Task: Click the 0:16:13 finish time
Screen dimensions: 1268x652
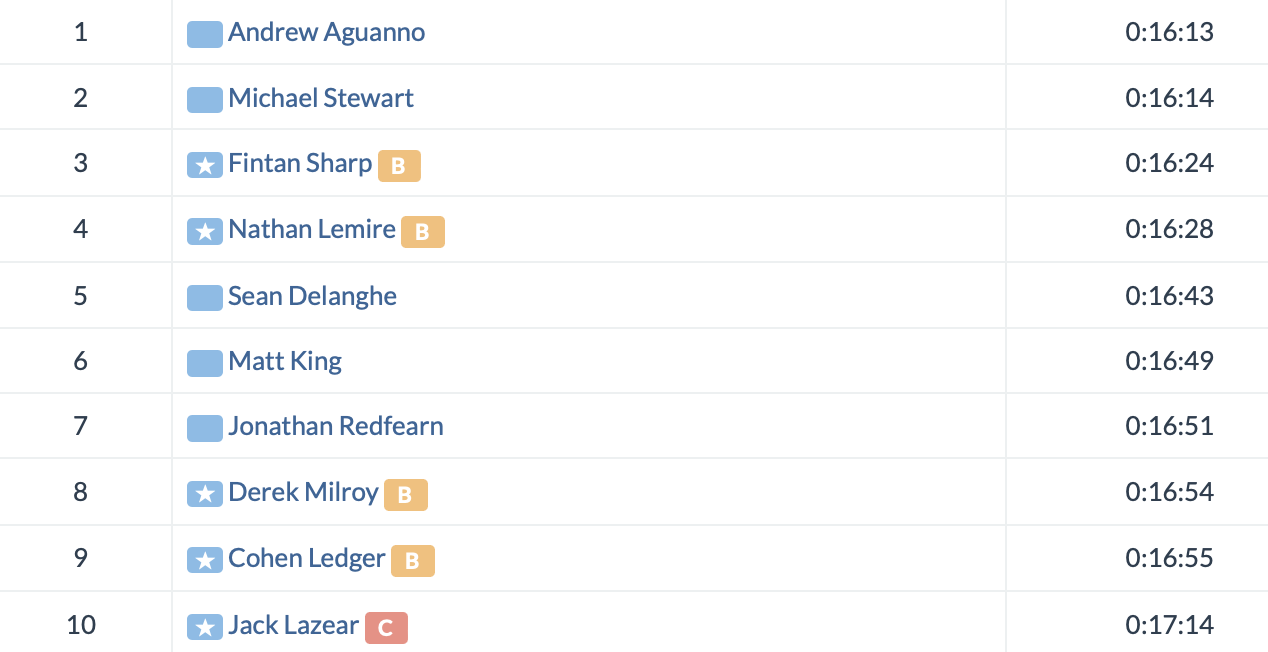Action: tap(1168, 32)
